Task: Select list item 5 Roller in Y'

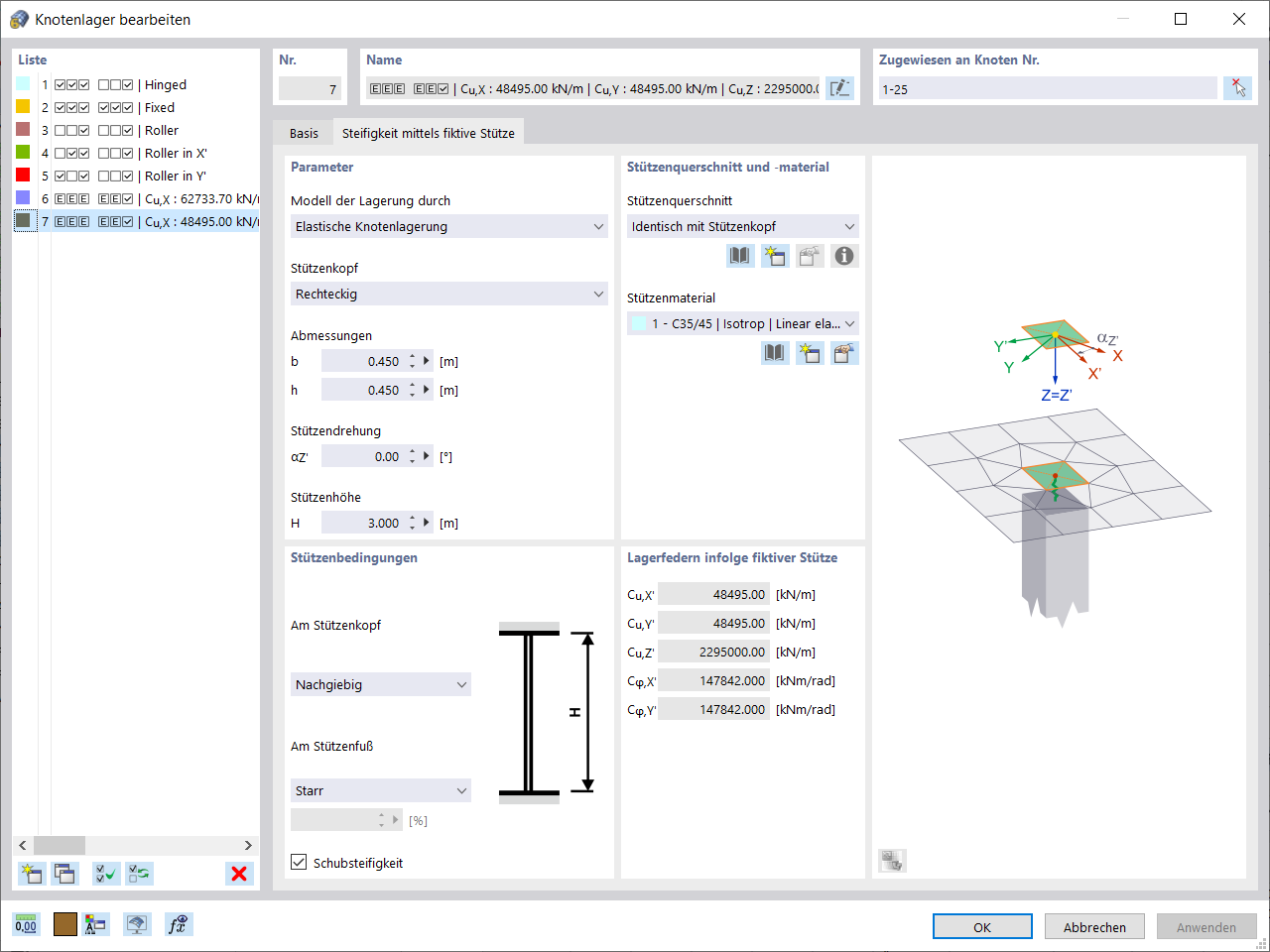Action: coord(137,176)
